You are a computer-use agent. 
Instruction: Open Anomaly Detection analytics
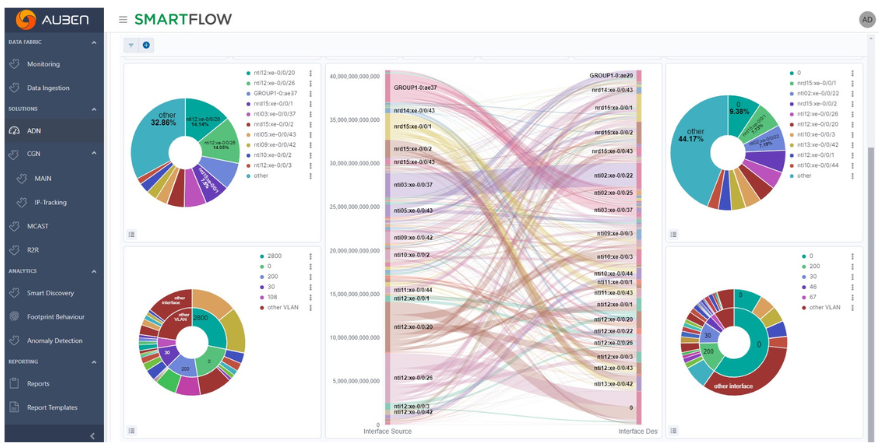(x=54, y=341)
